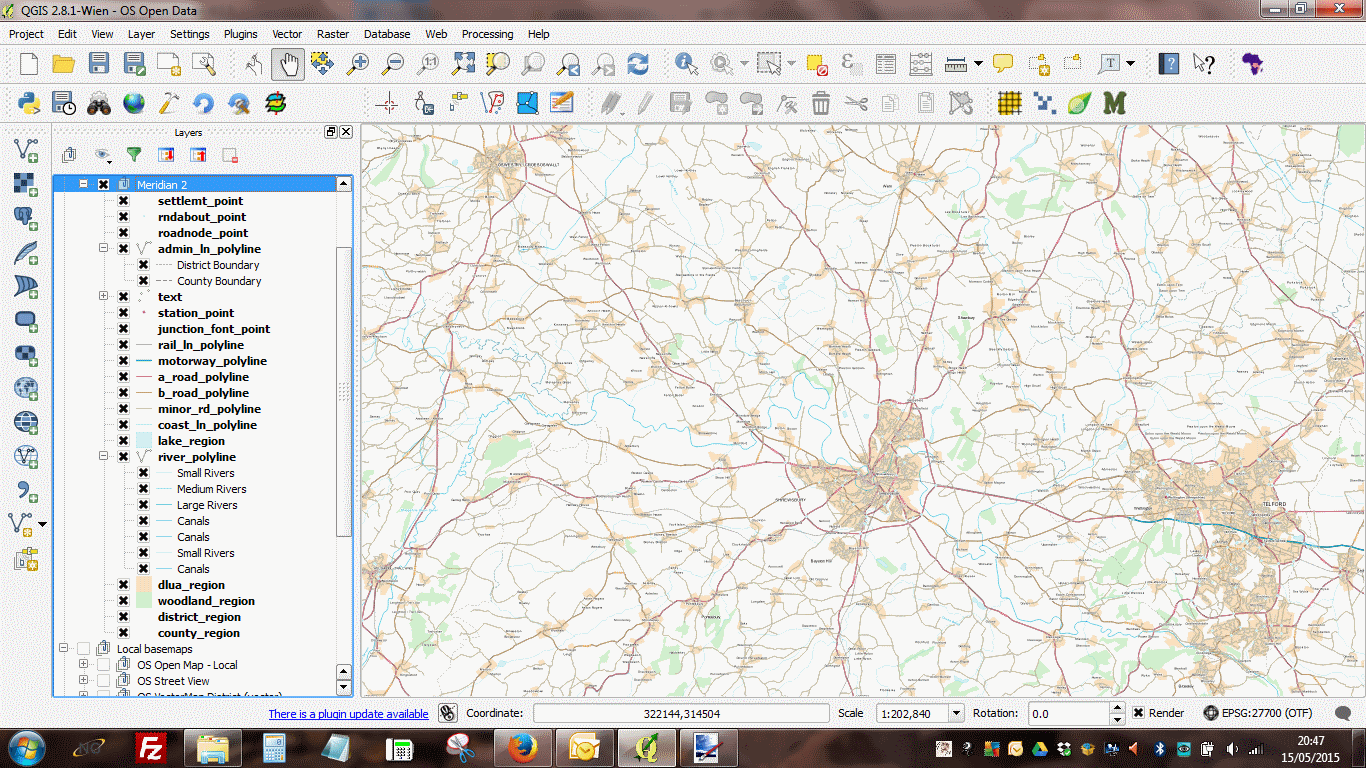Open the layer visibility eye presets dropdown
Screen dimensions: 1366x768
tap(102, 155)
